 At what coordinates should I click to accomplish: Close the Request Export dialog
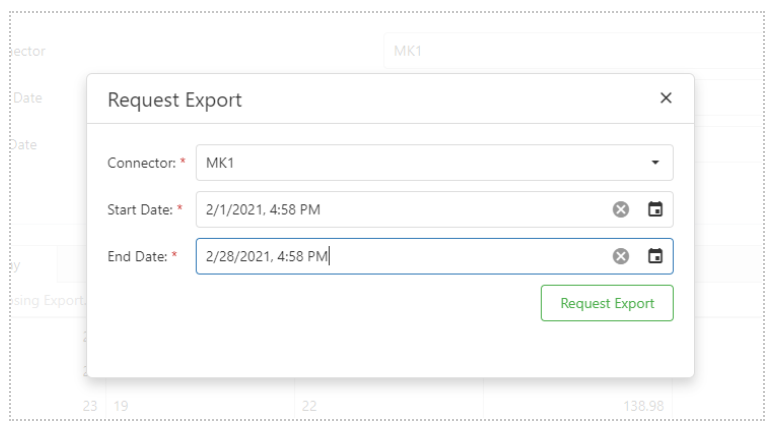[x=666, y=98]
